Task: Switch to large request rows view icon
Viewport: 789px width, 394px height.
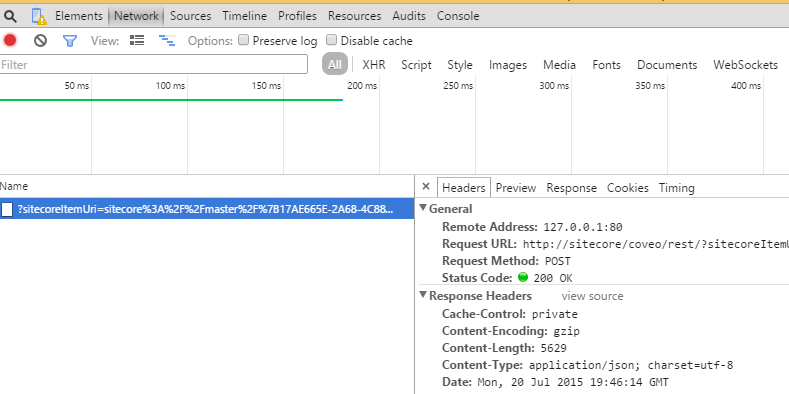Action: tap(137, 40)
